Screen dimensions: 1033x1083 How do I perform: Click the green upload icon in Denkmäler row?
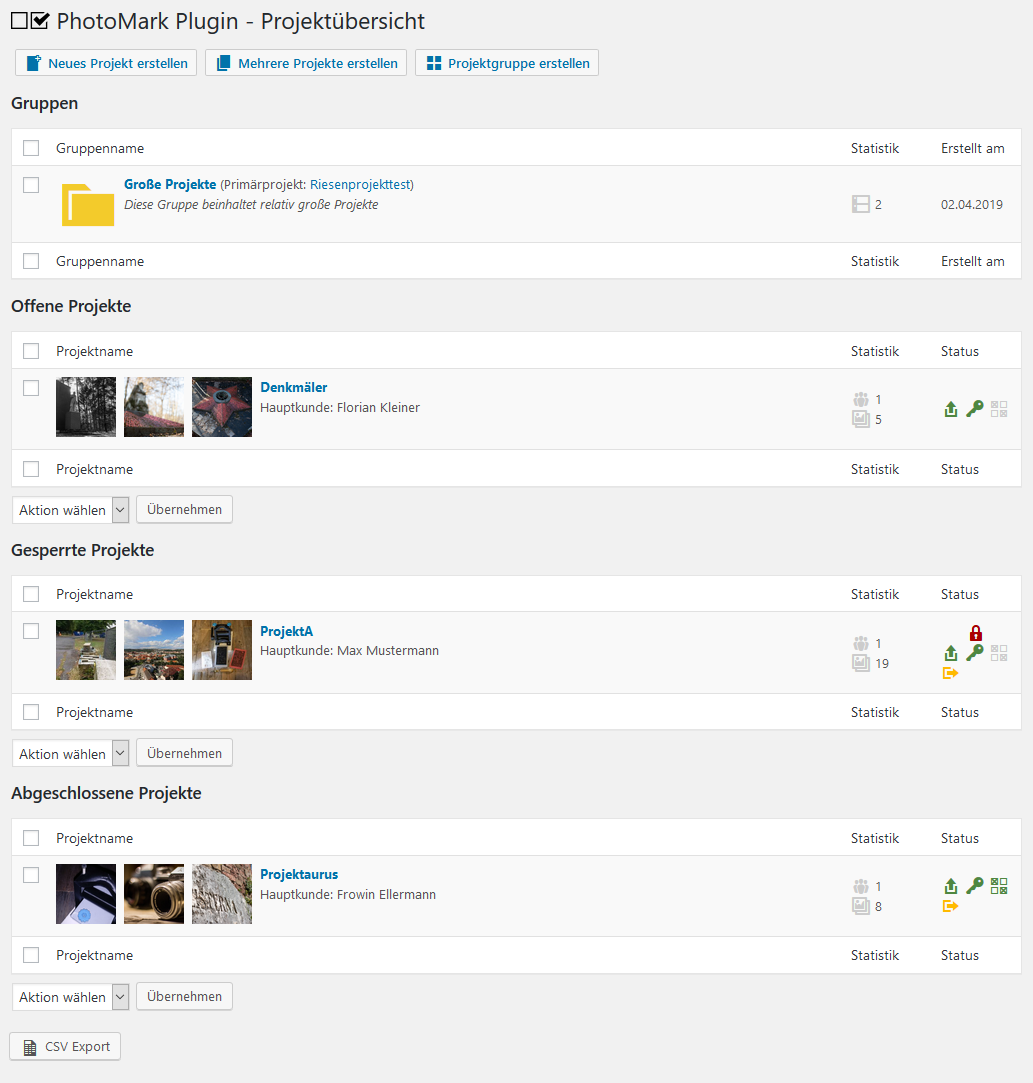click(x=951, y=409)
